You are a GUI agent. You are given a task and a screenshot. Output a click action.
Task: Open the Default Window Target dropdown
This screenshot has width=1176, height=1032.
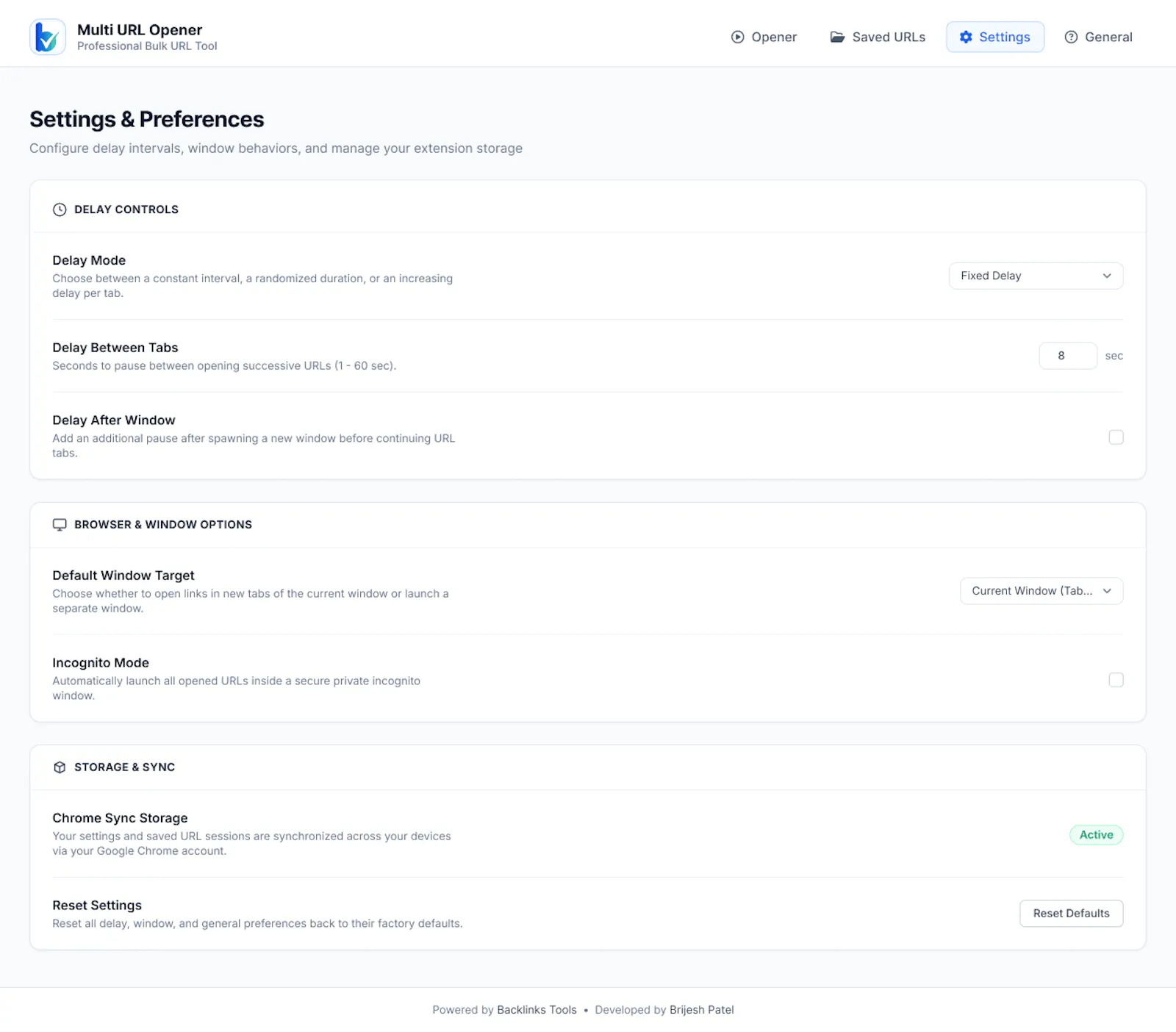click(x=1041, y=591)
